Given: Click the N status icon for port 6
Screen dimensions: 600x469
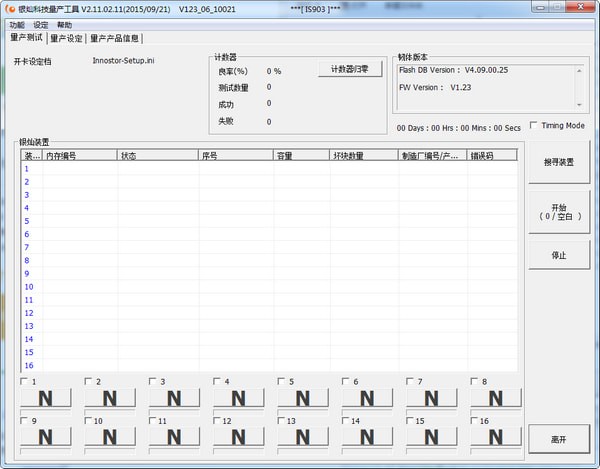Looking at the screenshot, I should pyautogui.click(x=368, y=397).
